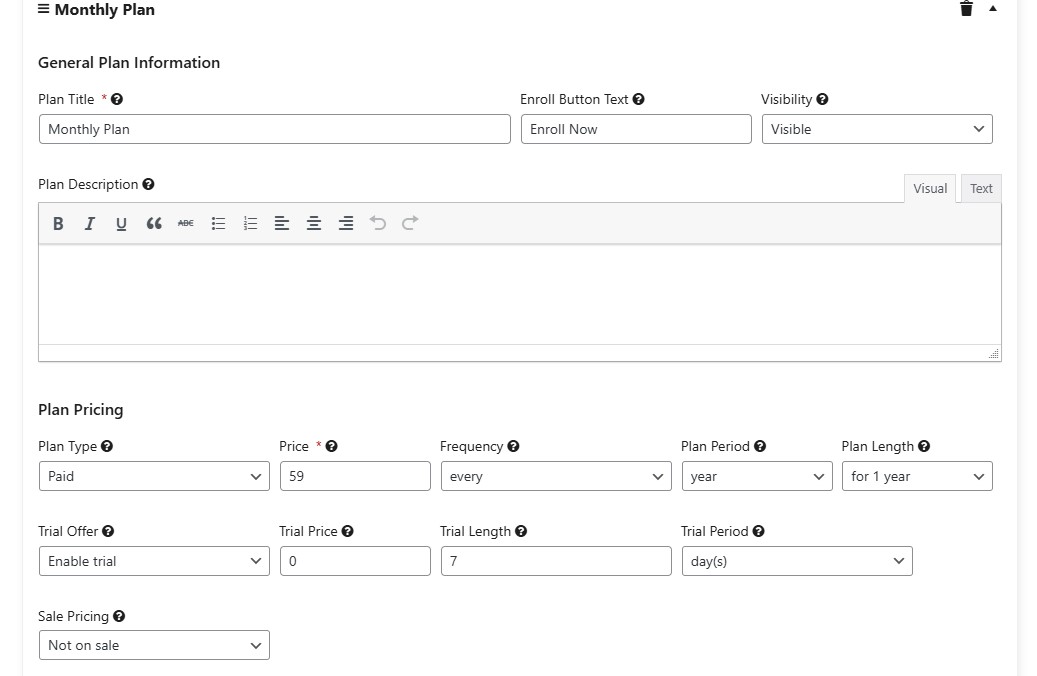Grab the description editor resize handle
The image size is (1037, 676).
993,354
